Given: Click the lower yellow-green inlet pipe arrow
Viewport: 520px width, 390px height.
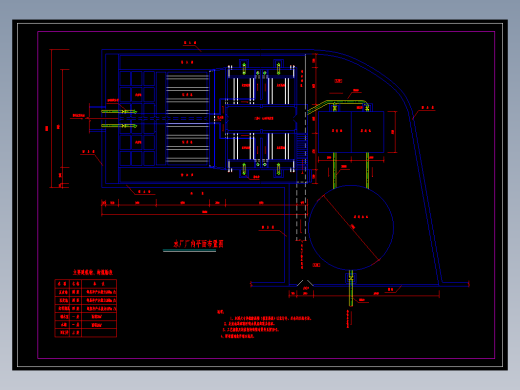Looking at the screenshot, I should coord(119,126).
